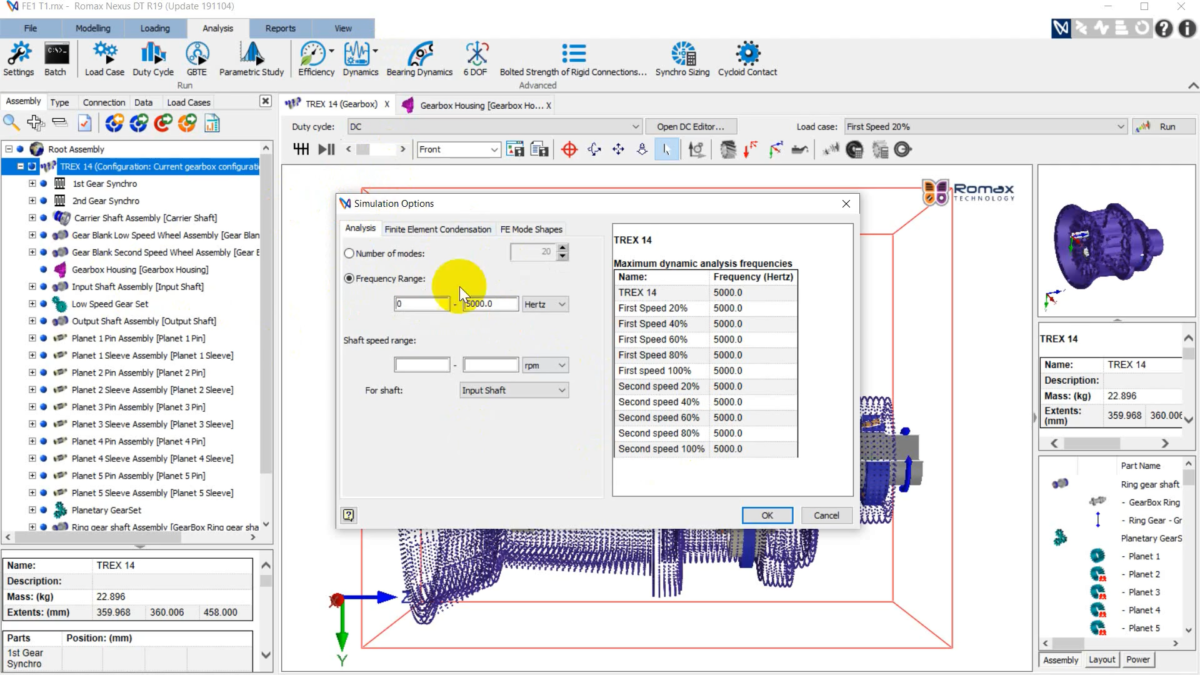Click the expand-all plus icon in the Assembly toolbar
The image size is (1200, 675).
pos(36,123)
